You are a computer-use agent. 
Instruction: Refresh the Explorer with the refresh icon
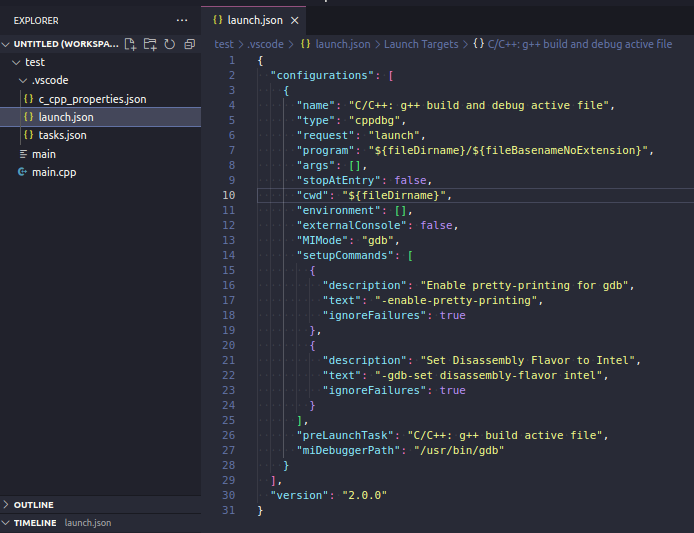[170, 44]
